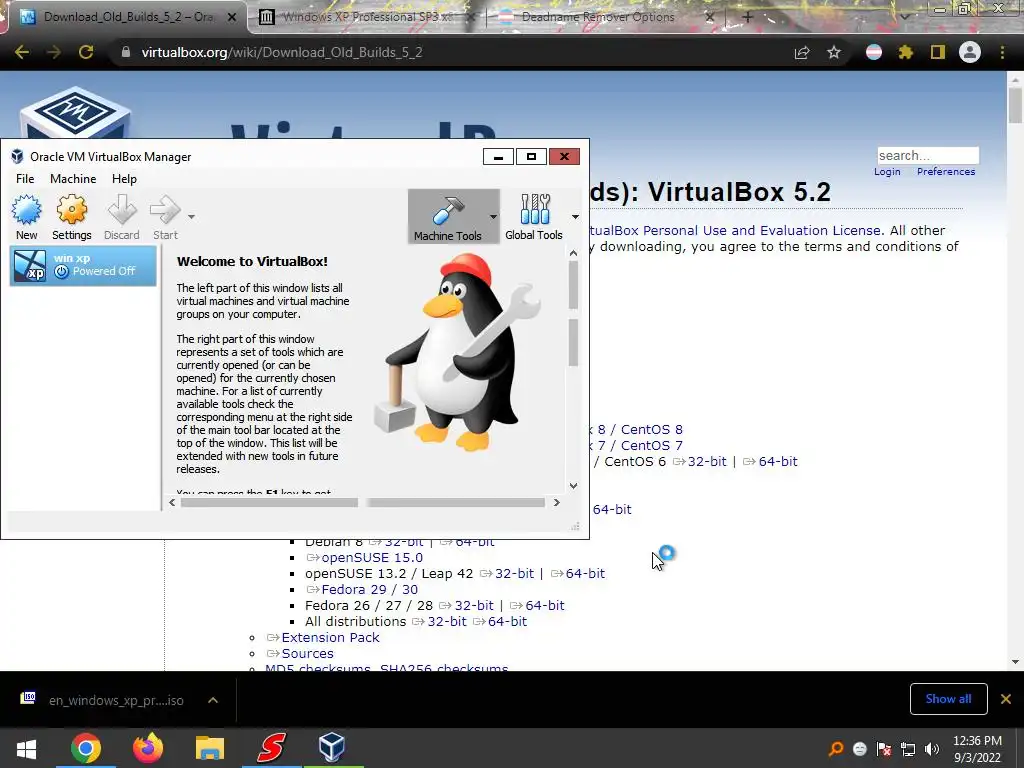1024x768 pixels.
Task: Bookmark this page with the star icon
Action: (x=834, y=52)
